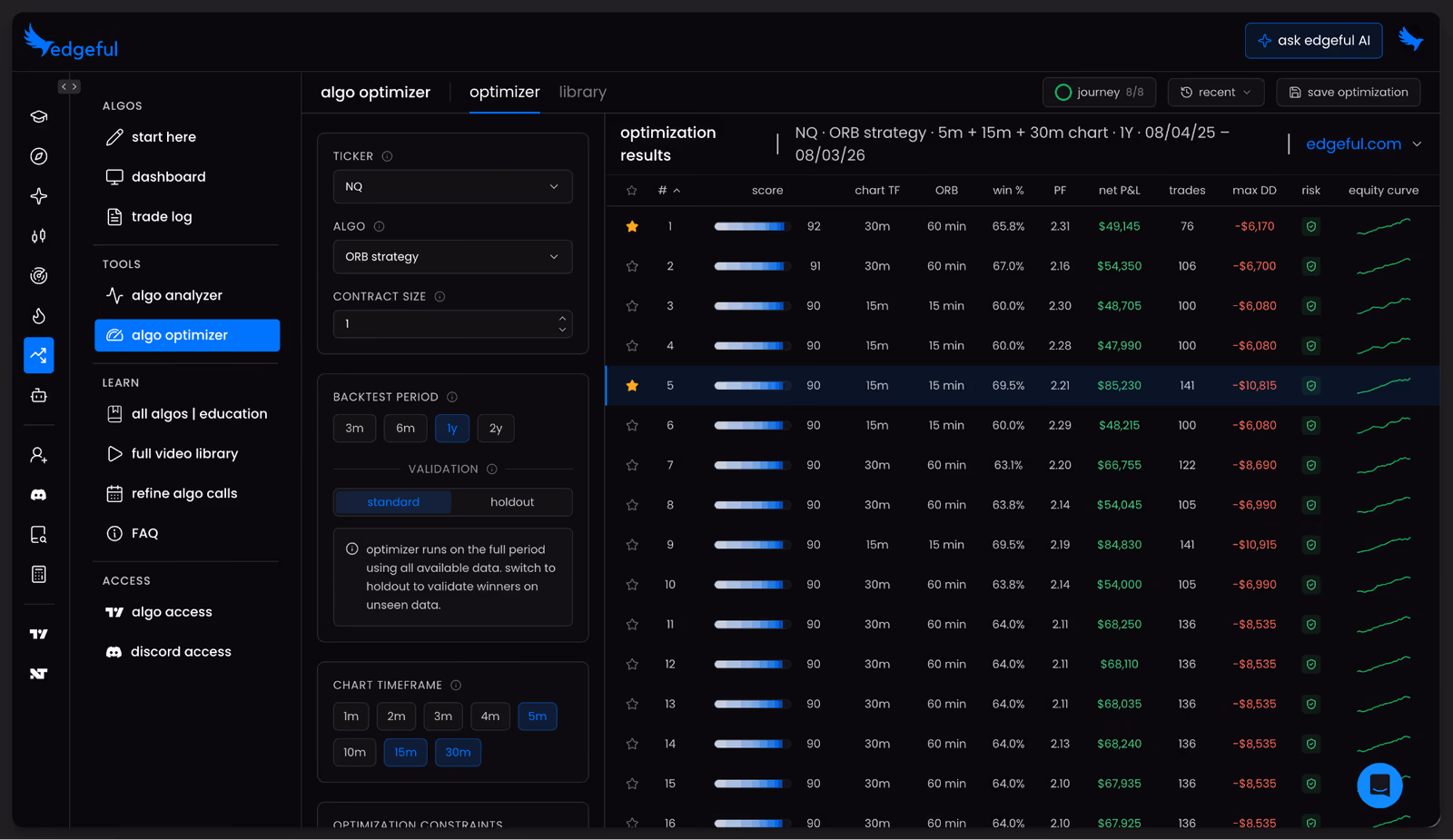Click the graduation cap icon in the sidebar
The height and width of the screenshot is (840, 1453).
coord(38,116)
